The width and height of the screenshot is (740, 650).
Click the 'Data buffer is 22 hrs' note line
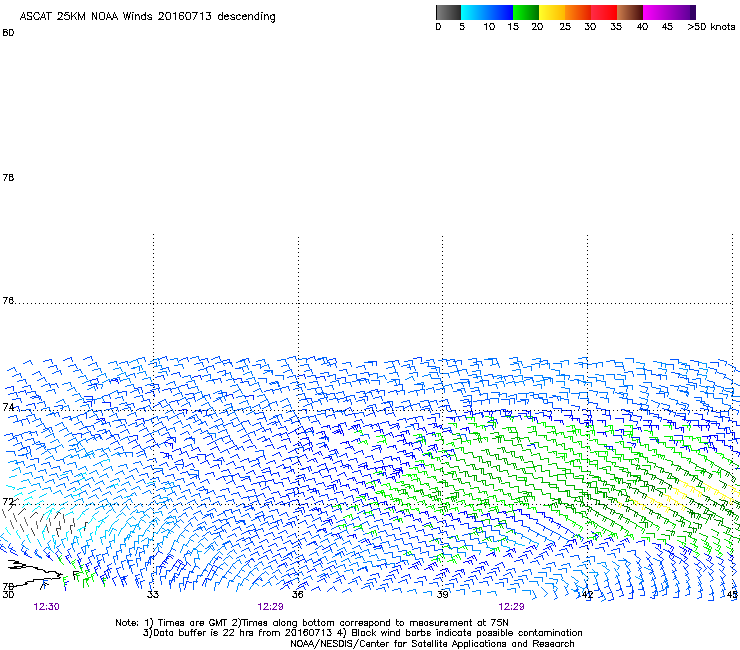(x=362, y=633)
